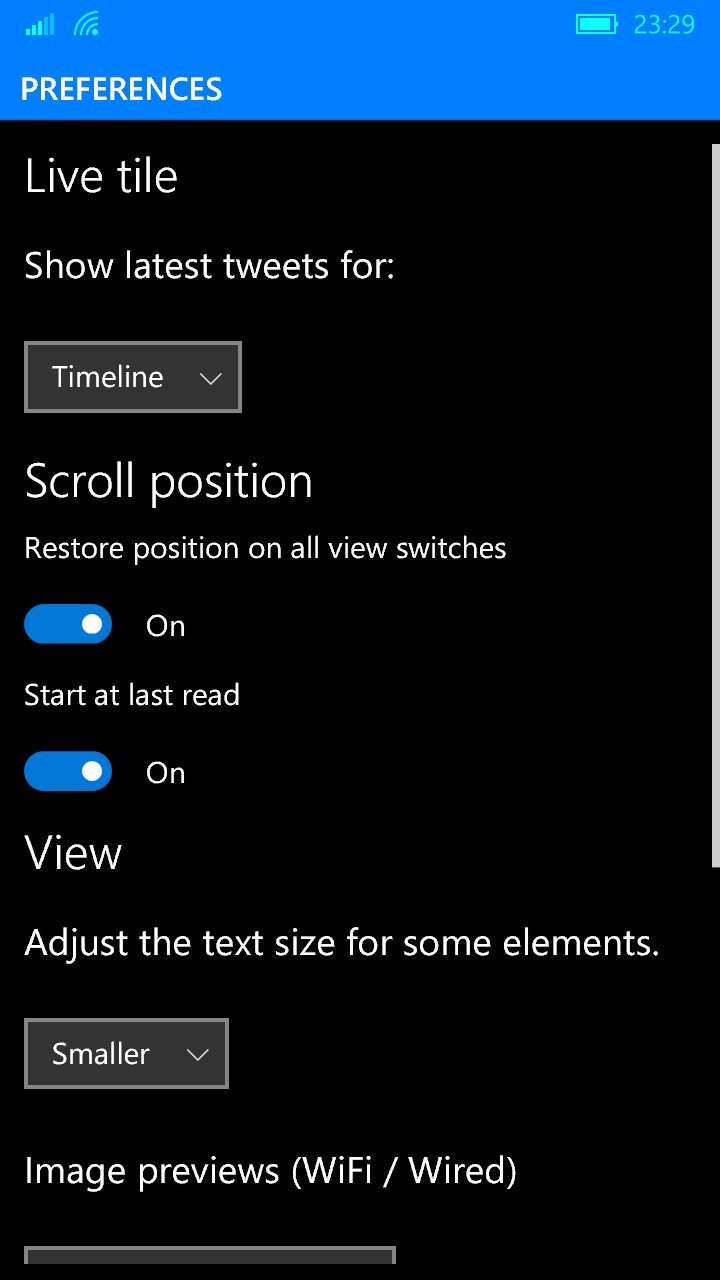Tap the Image previews (WiFi / Wired) label
The width and height of the screenshot is (720, 1280).
pyautogui.click(x=270, y=1171)
